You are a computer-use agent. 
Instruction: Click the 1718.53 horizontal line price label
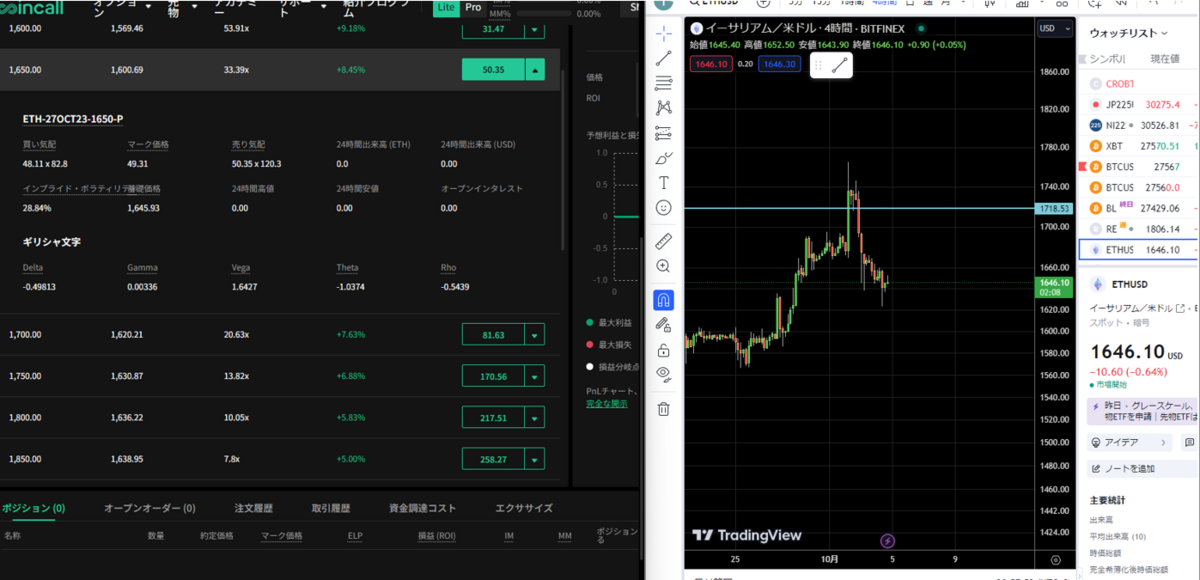(x=1054, y=208)
